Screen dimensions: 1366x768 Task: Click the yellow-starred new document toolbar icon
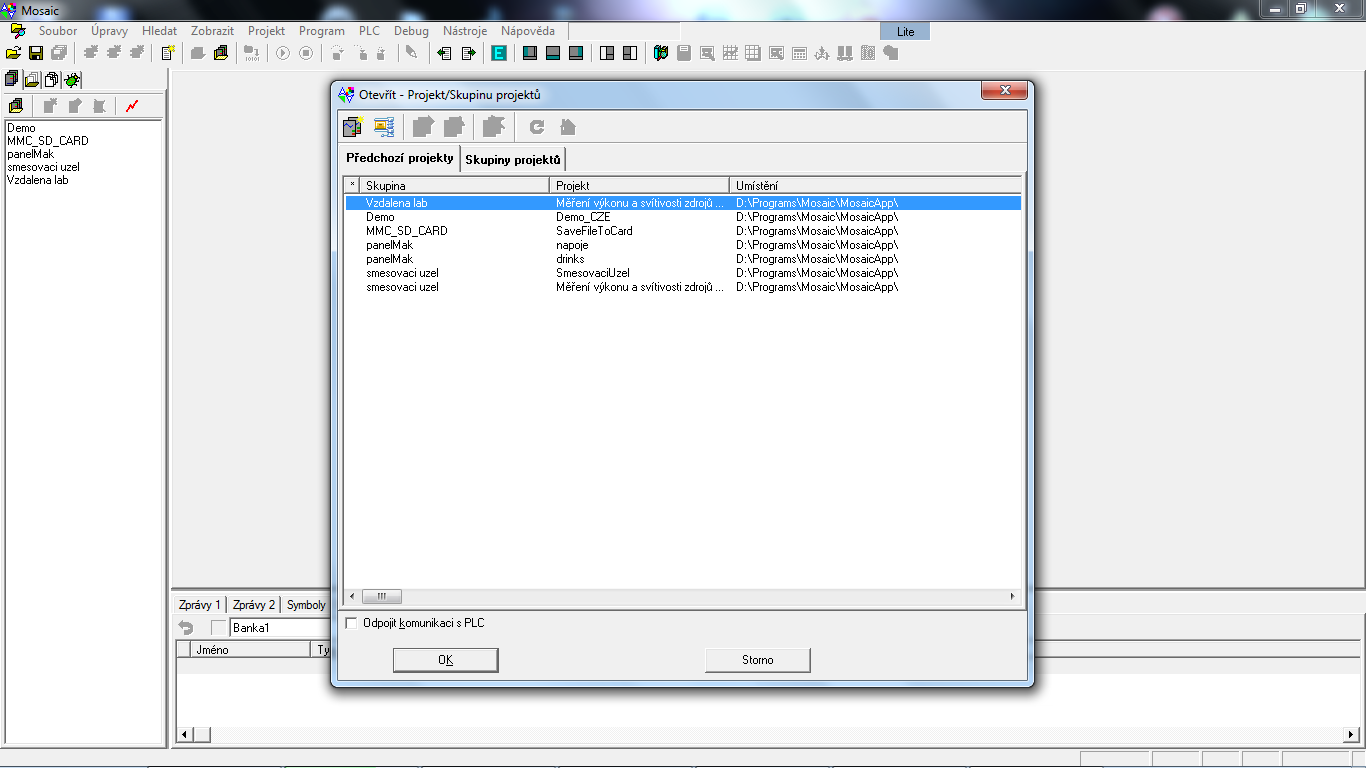click(168, 53)
